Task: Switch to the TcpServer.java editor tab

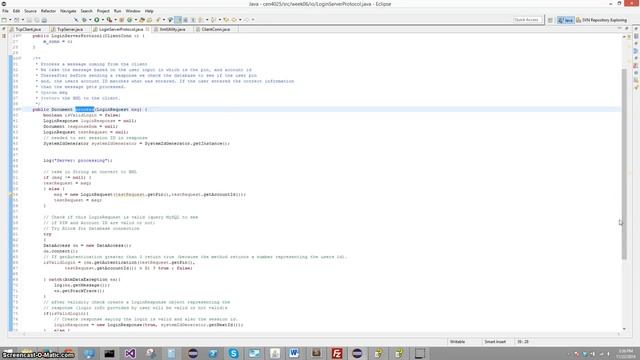Action: click(x=69, y=29)
